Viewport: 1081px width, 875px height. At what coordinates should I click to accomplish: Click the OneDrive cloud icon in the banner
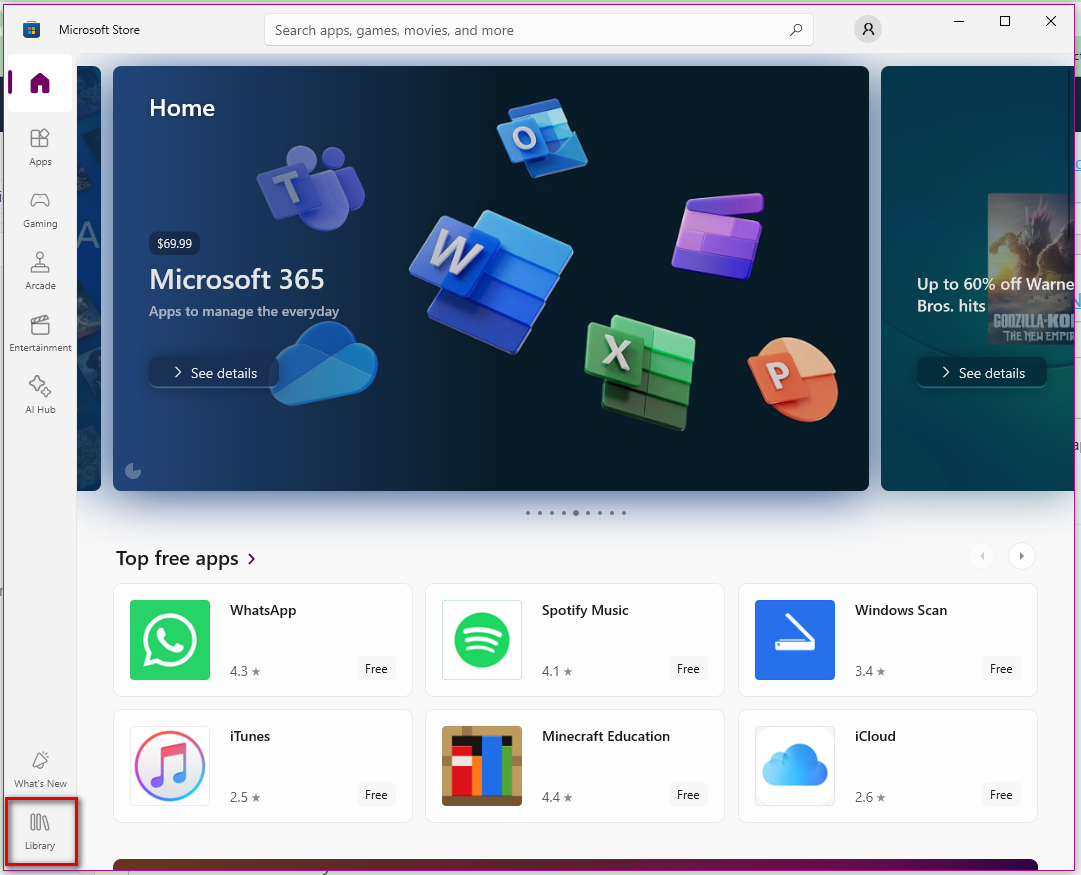click(x=324, y=363)
